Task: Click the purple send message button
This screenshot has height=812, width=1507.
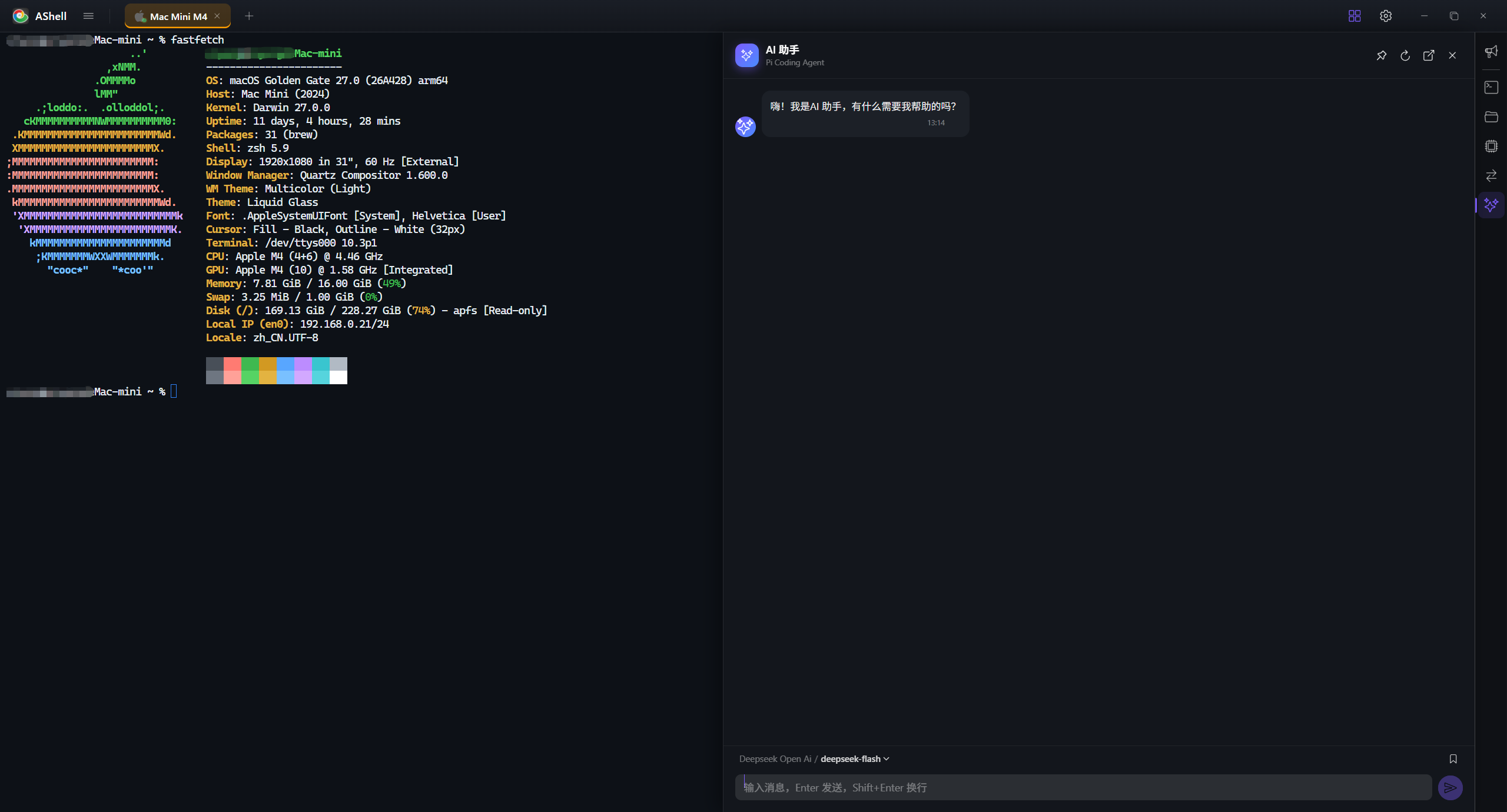Action: click(x=1450, y=787)
